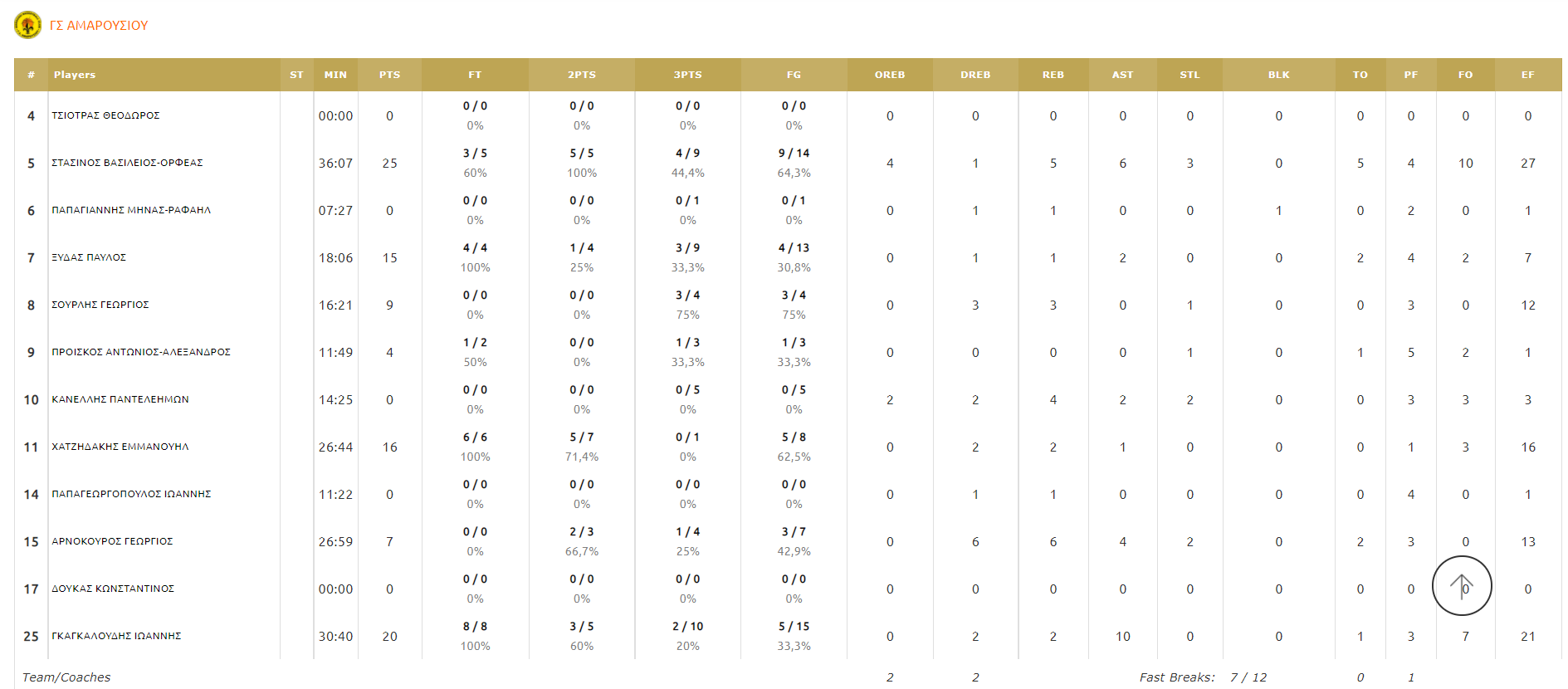
Task: Click player ΣΟΥΡΛΗΣ ΓΕΩΡΓΙΟΣ
Action: click(100, 305)
